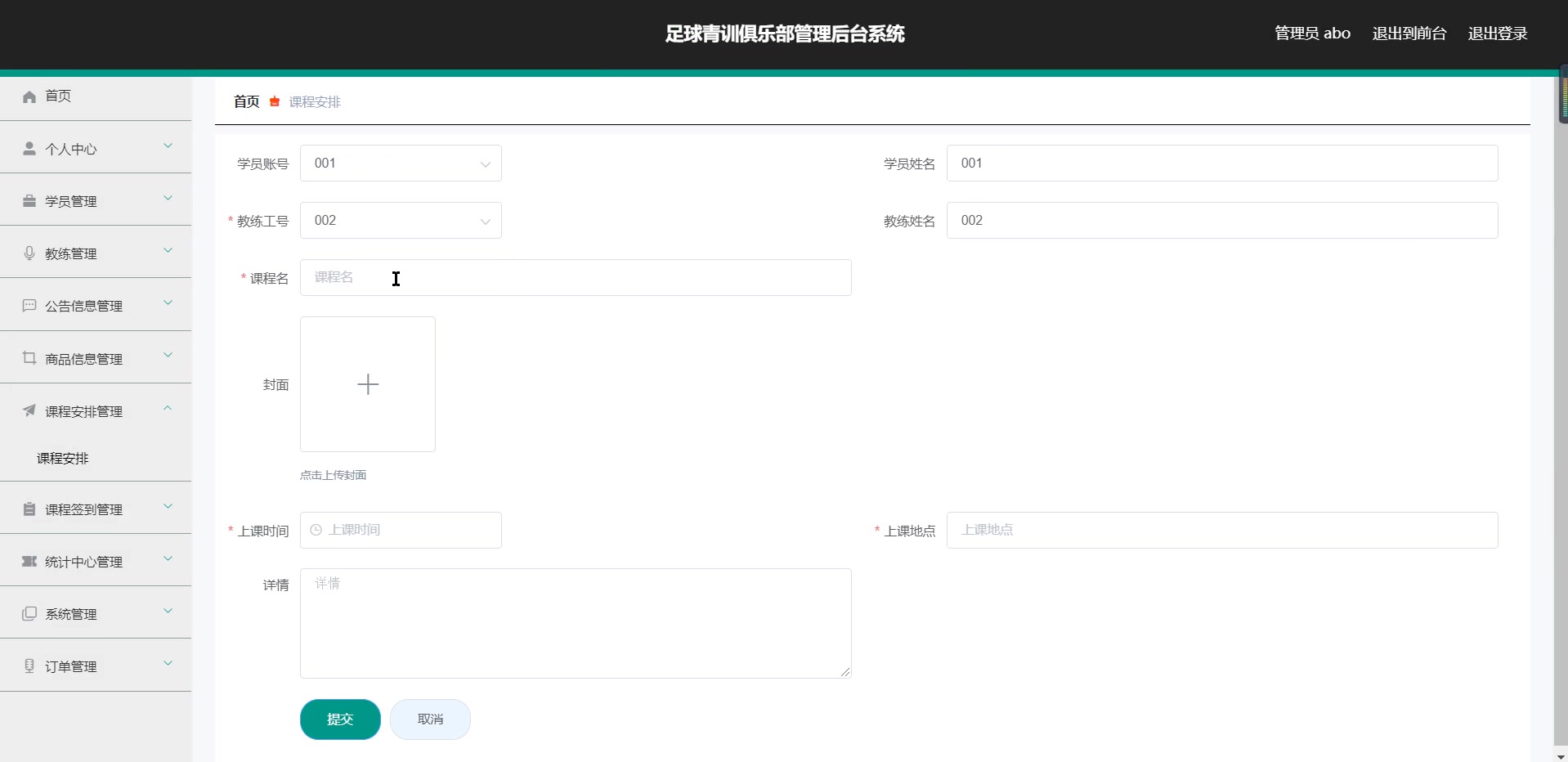Focus the 学员姓名 input field
Screen dimensions: 1568x762
(1222, 164)
